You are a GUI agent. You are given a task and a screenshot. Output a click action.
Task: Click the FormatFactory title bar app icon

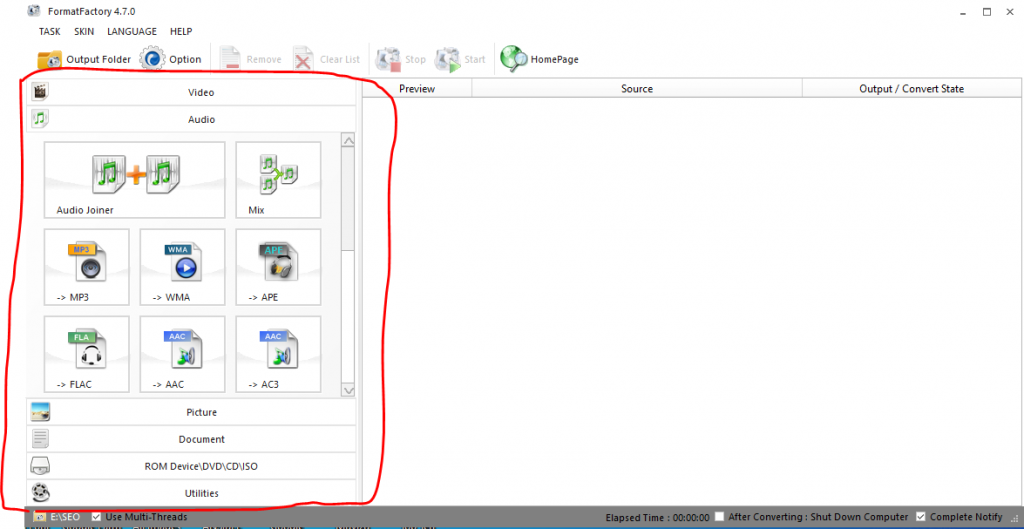(x=34, y=11)
